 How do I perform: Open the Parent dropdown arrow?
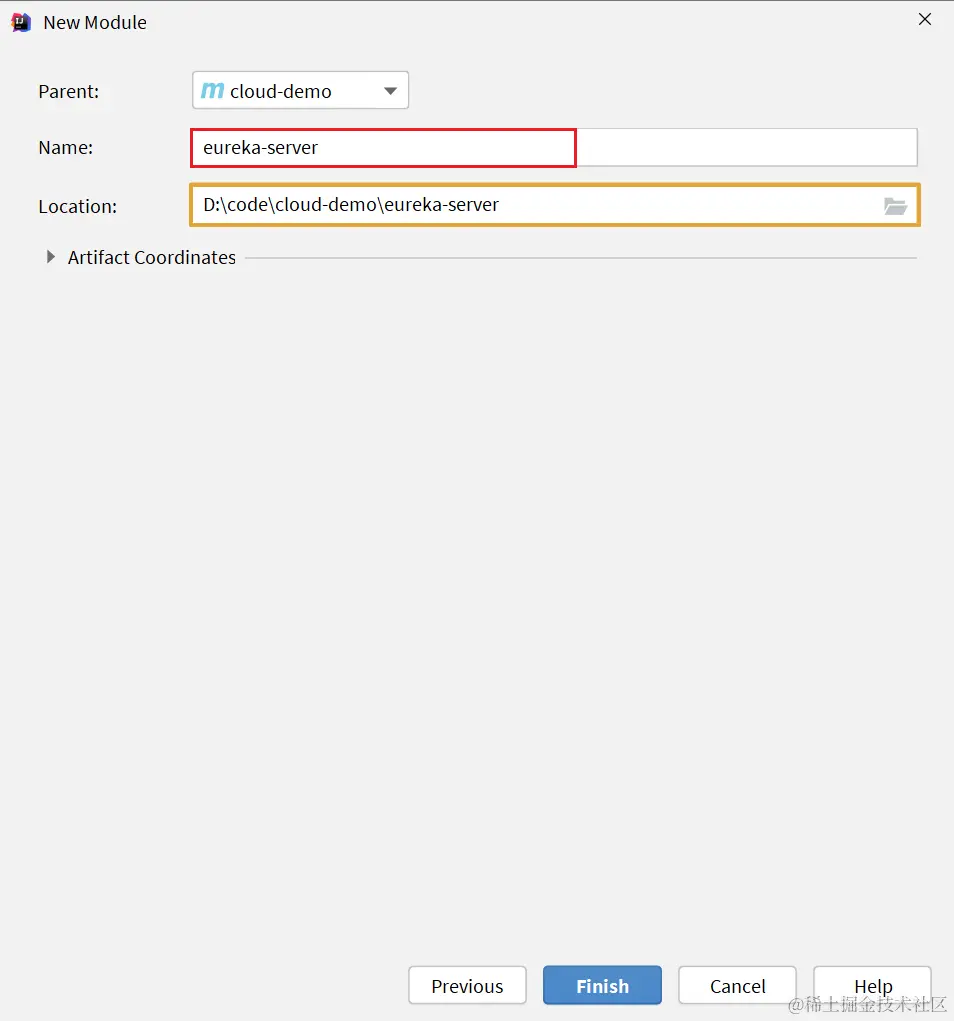tap(391, 91)
